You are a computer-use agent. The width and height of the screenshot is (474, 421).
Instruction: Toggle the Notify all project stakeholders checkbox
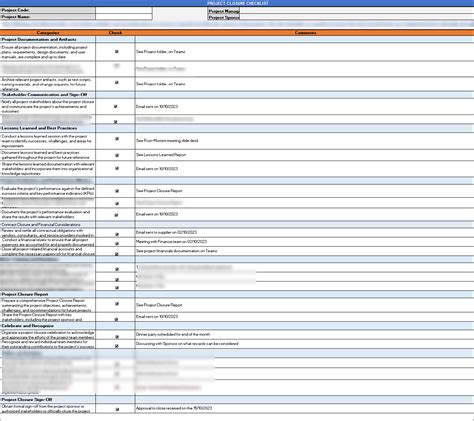(116, 106)
